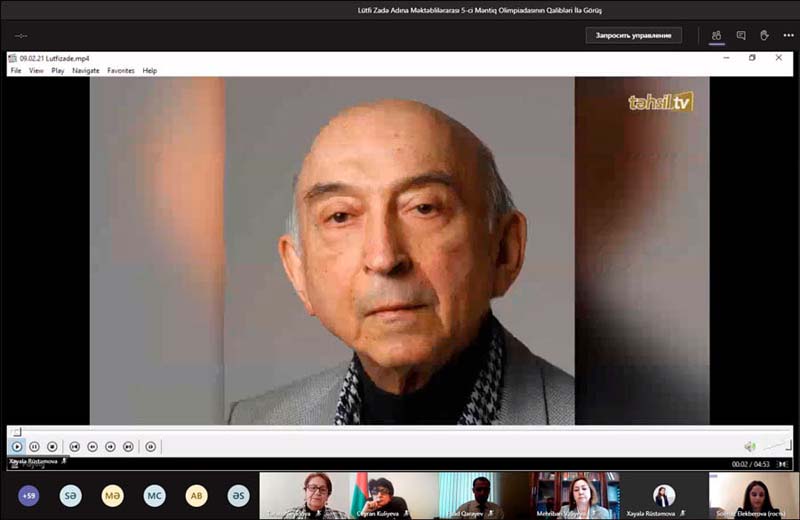This screenshot has height=520, width=800.
Task: Open the More actions ellipsis menu
Action: (x=788, y=35)
